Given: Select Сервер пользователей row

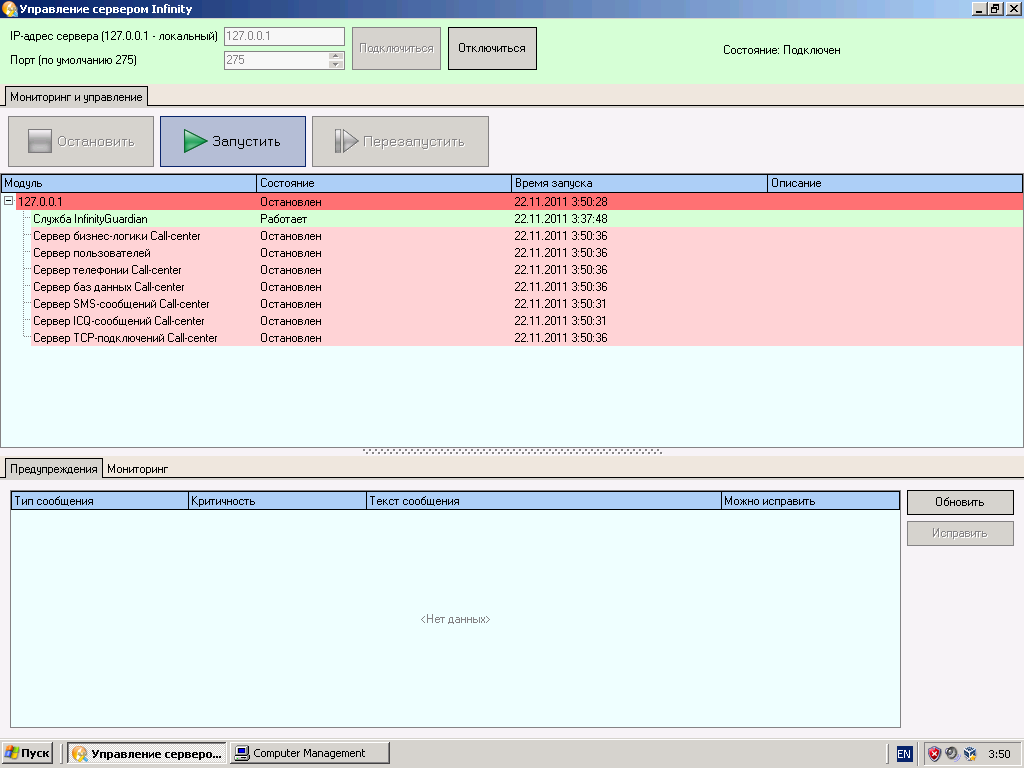Looking at the screenshot, I should 527,253.
